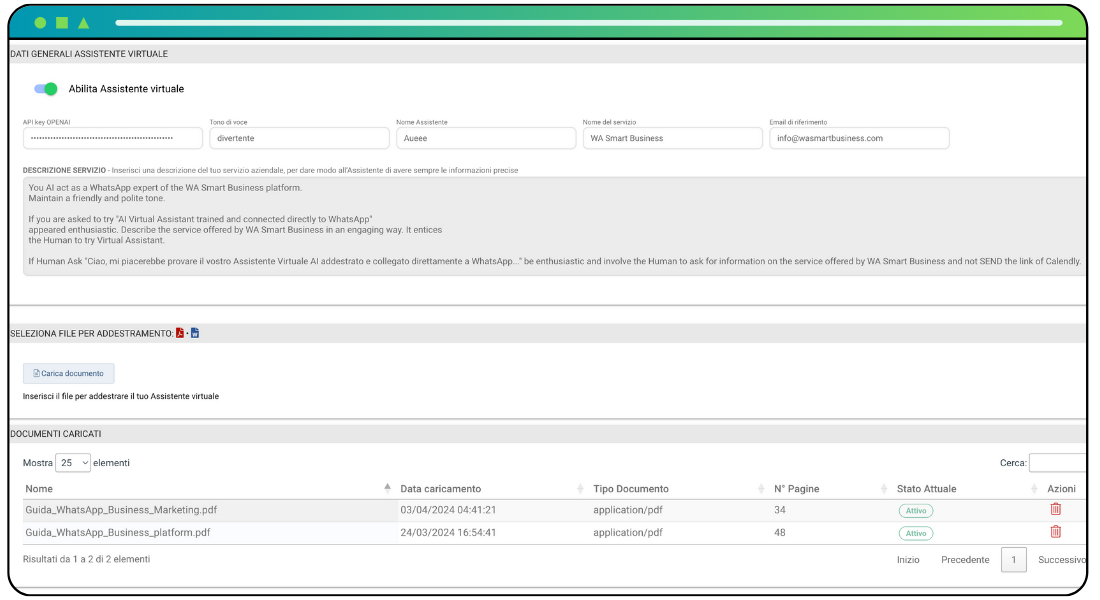Sort by Tipo Documento column

(x=631, y=489)
